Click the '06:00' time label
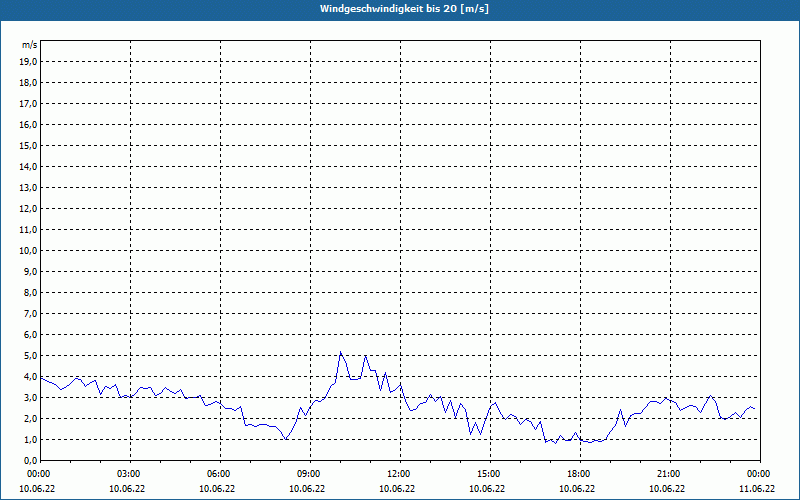Viewport: 800px width, 500px height. [x=218, y=474]
